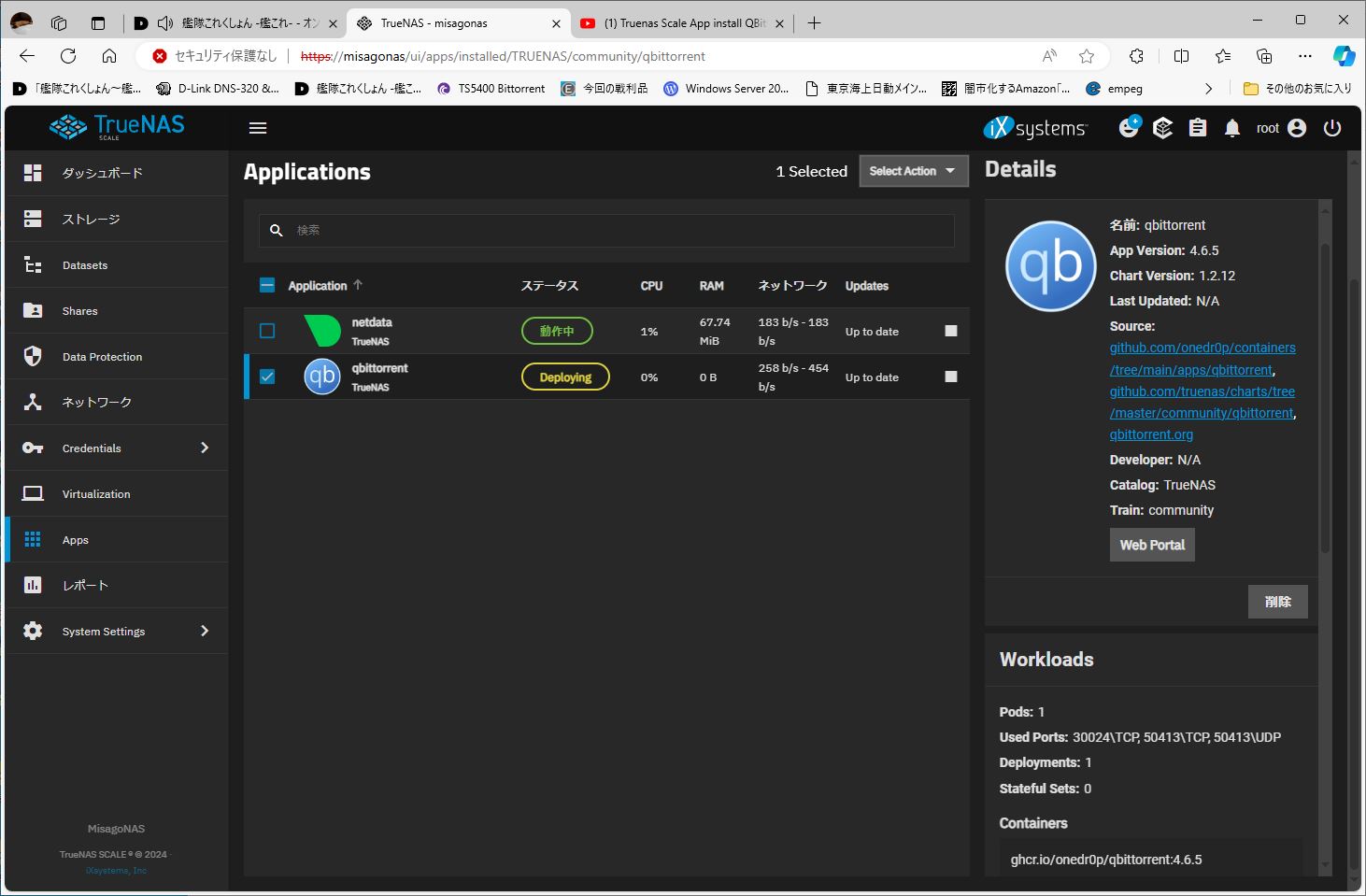The image size is (1366, 896).
Task: Click the large qbittorrent logo in Details
Action: click(1050, 265)
